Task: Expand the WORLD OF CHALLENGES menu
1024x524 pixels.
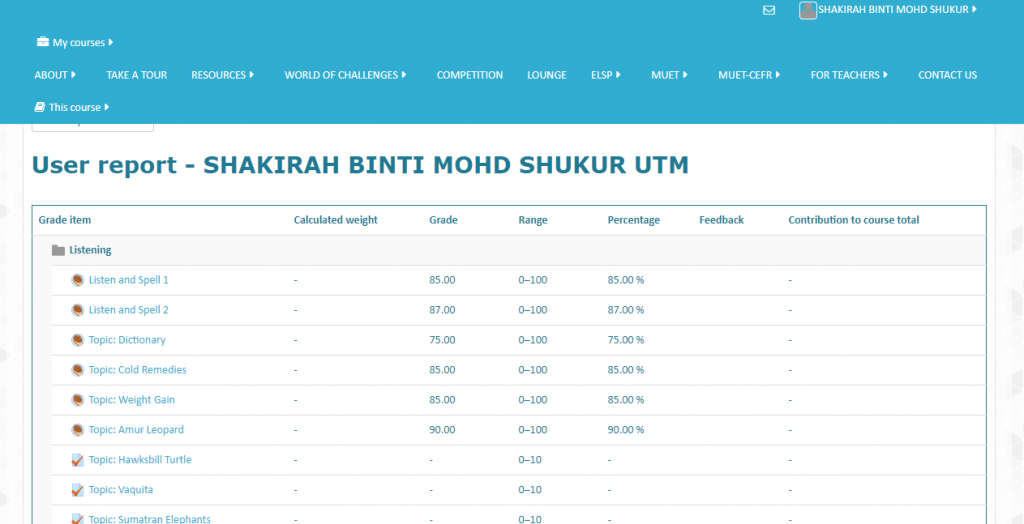Action: [x=346, y=75]
